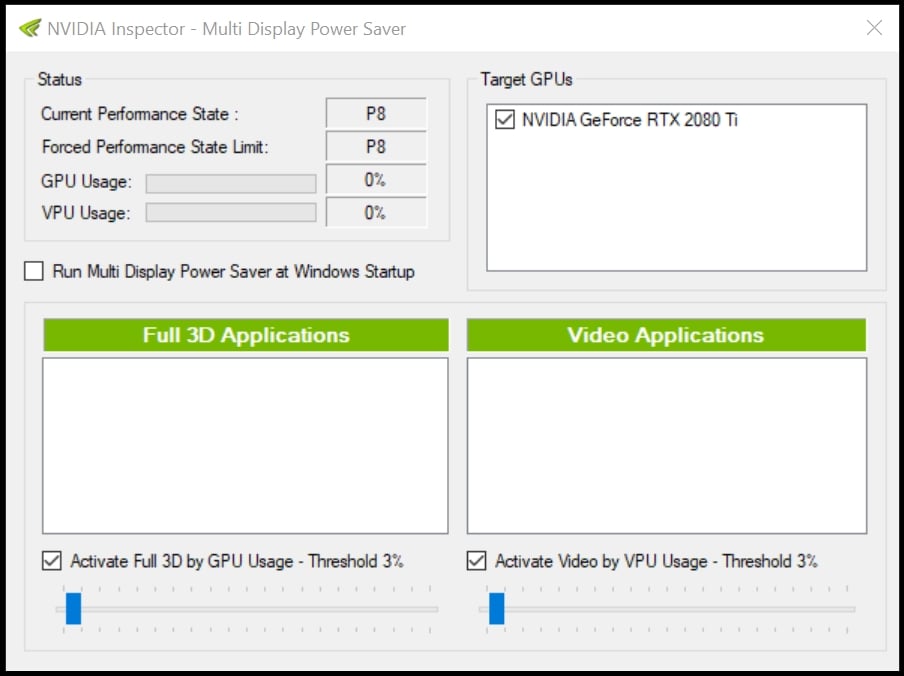Screen dimensions: 904x676
Task: Uncheck the NVIDIA GeForce RTX 2080 Ti GPU
Action: coord(504,119)
